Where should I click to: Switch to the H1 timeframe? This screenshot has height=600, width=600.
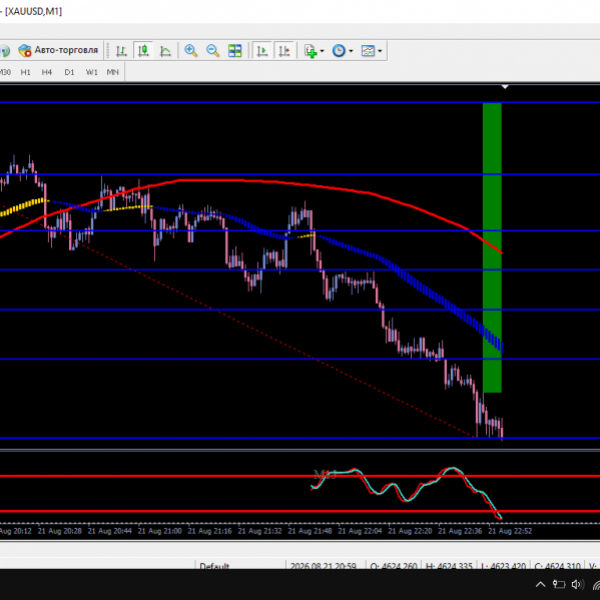[25, 72]
